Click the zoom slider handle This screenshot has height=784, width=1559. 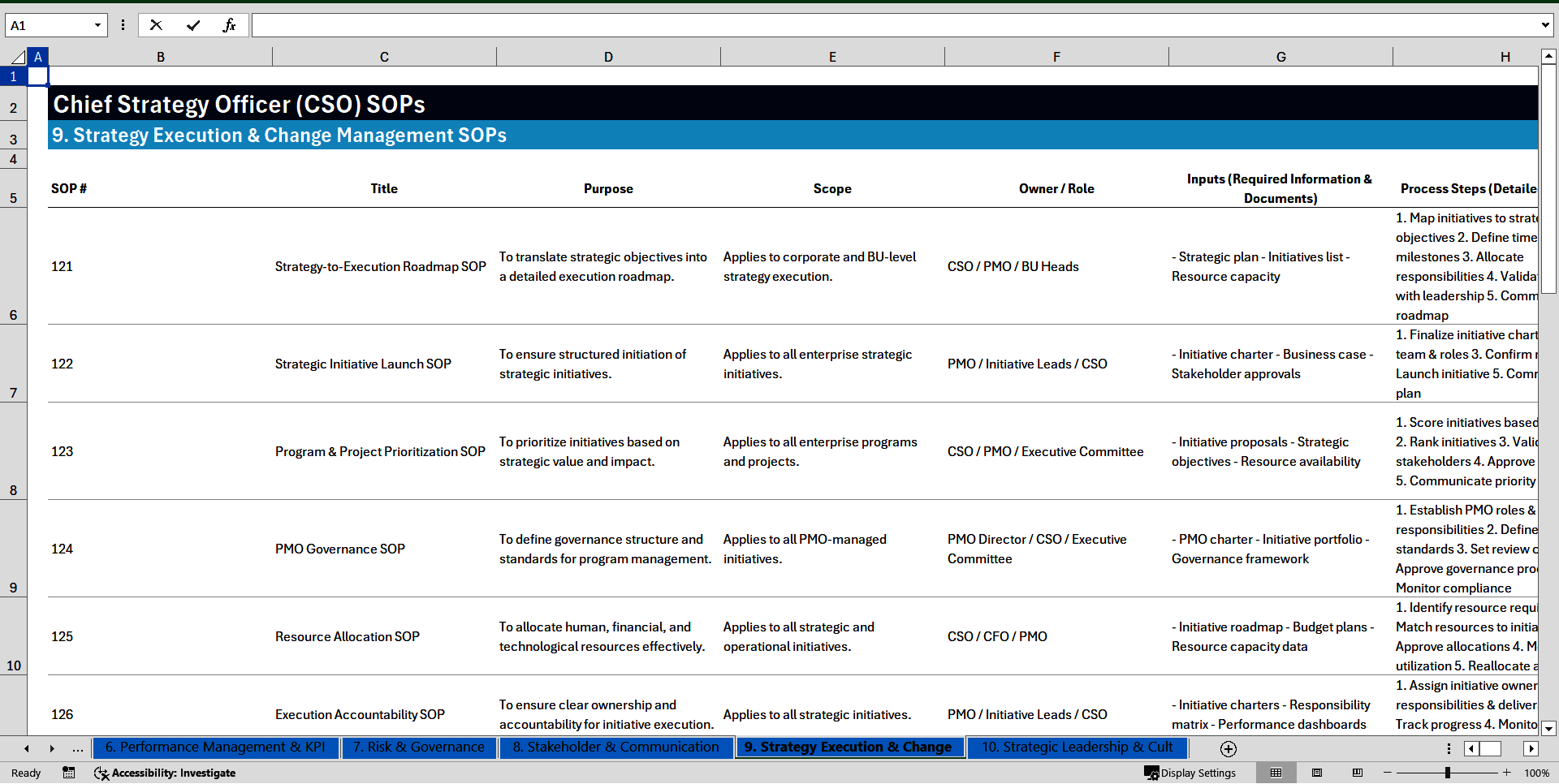(1447, 773)
